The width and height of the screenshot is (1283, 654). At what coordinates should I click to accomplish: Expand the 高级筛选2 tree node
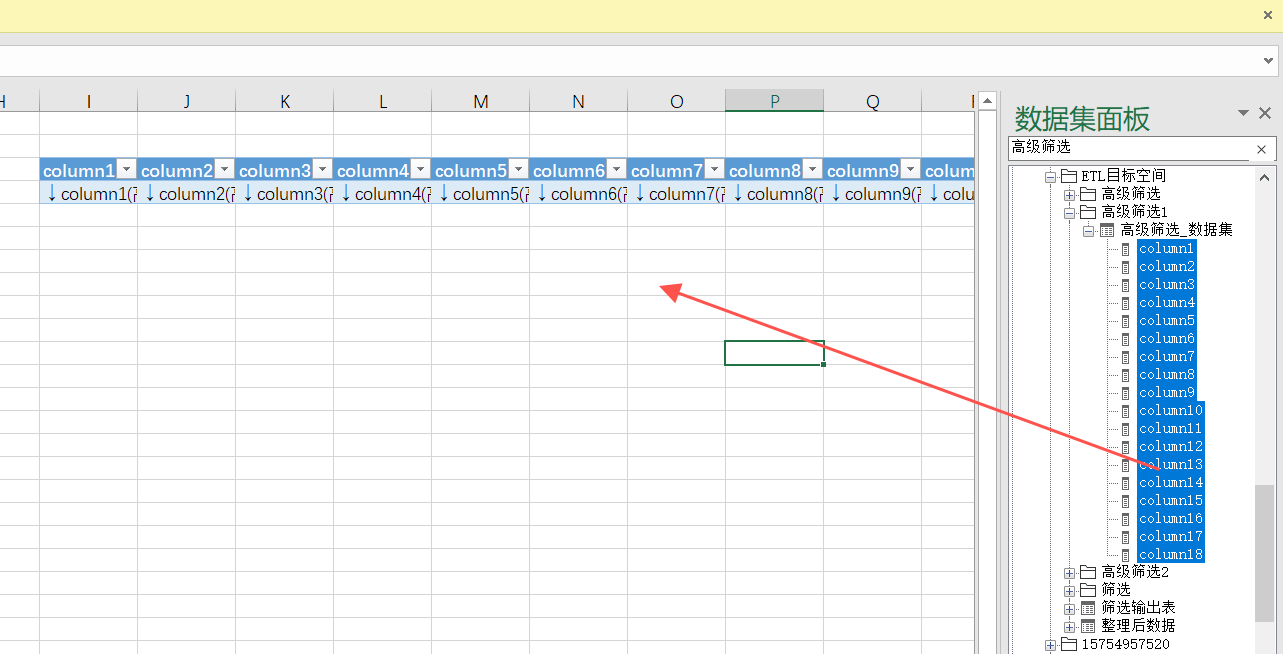click(1069, 573)
